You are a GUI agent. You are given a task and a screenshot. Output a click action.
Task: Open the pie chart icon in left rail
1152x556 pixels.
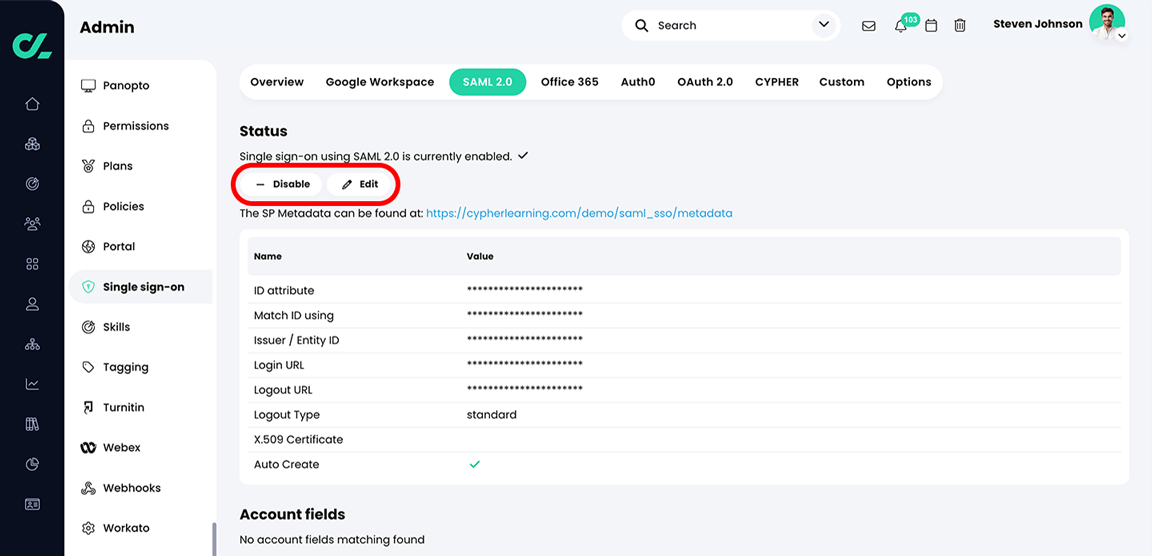coord(32,464)
